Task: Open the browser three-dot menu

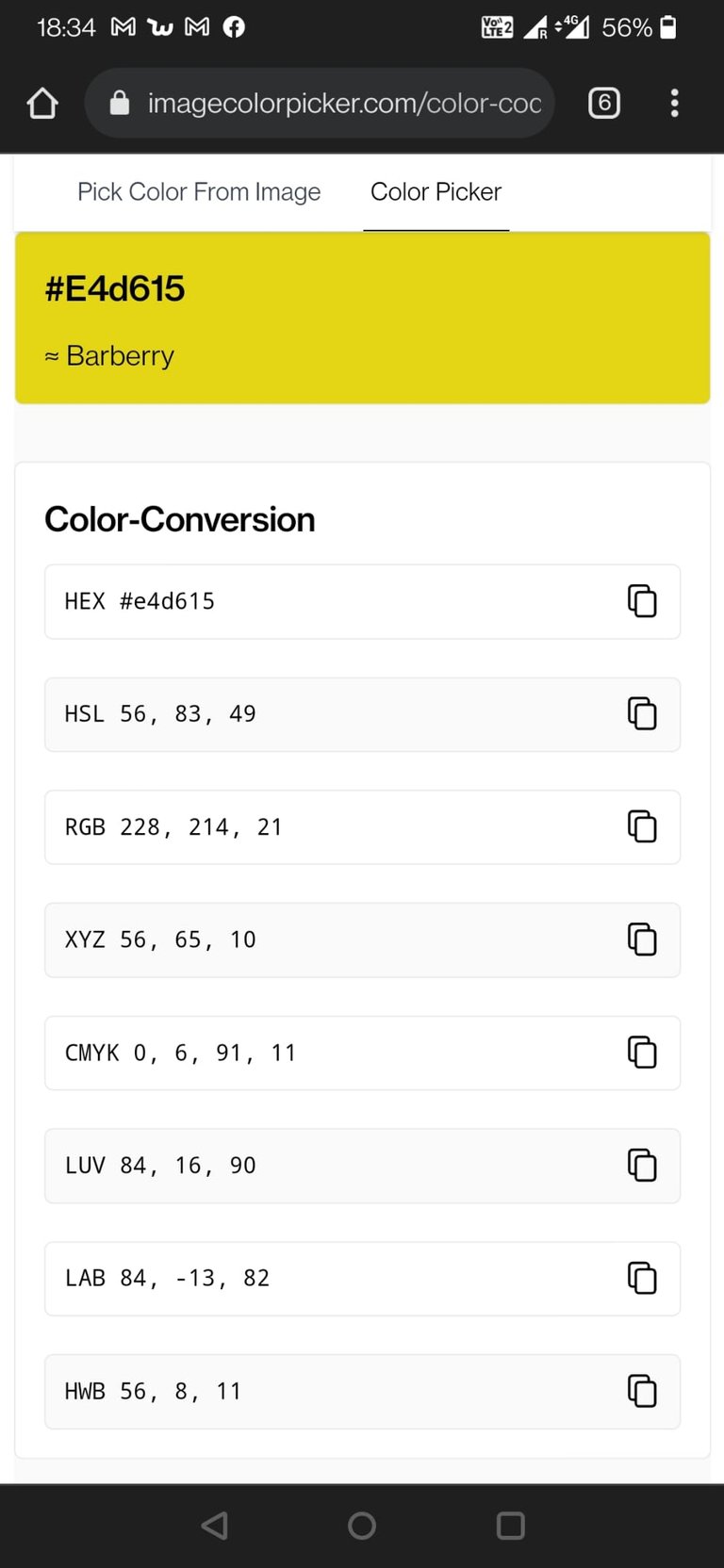Action: [674, 103]
